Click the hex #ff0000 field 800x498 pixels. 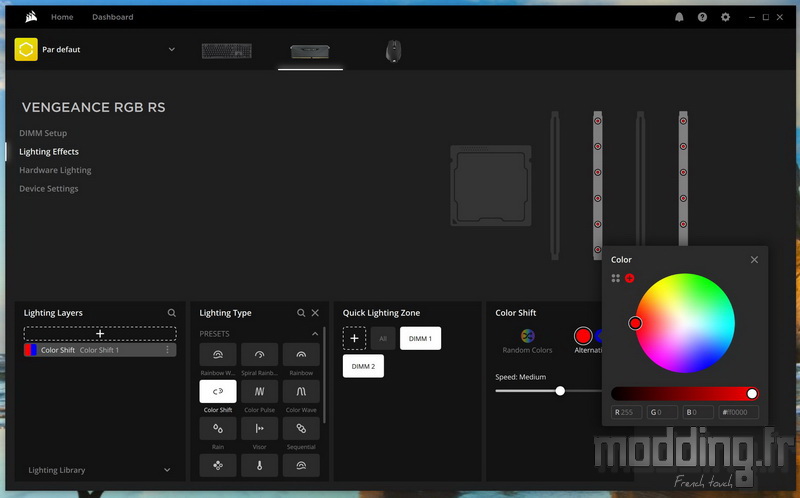(x=738, y=412)
